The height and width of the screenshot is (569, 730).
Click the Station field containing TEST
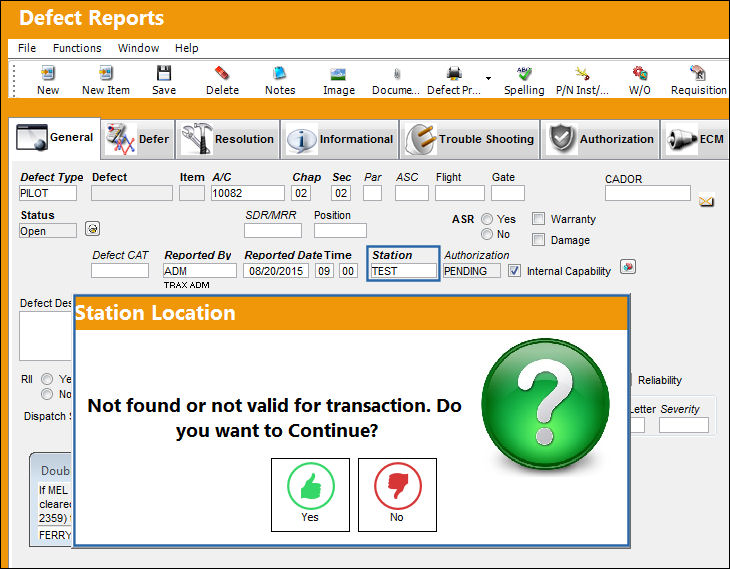[404, 271]
